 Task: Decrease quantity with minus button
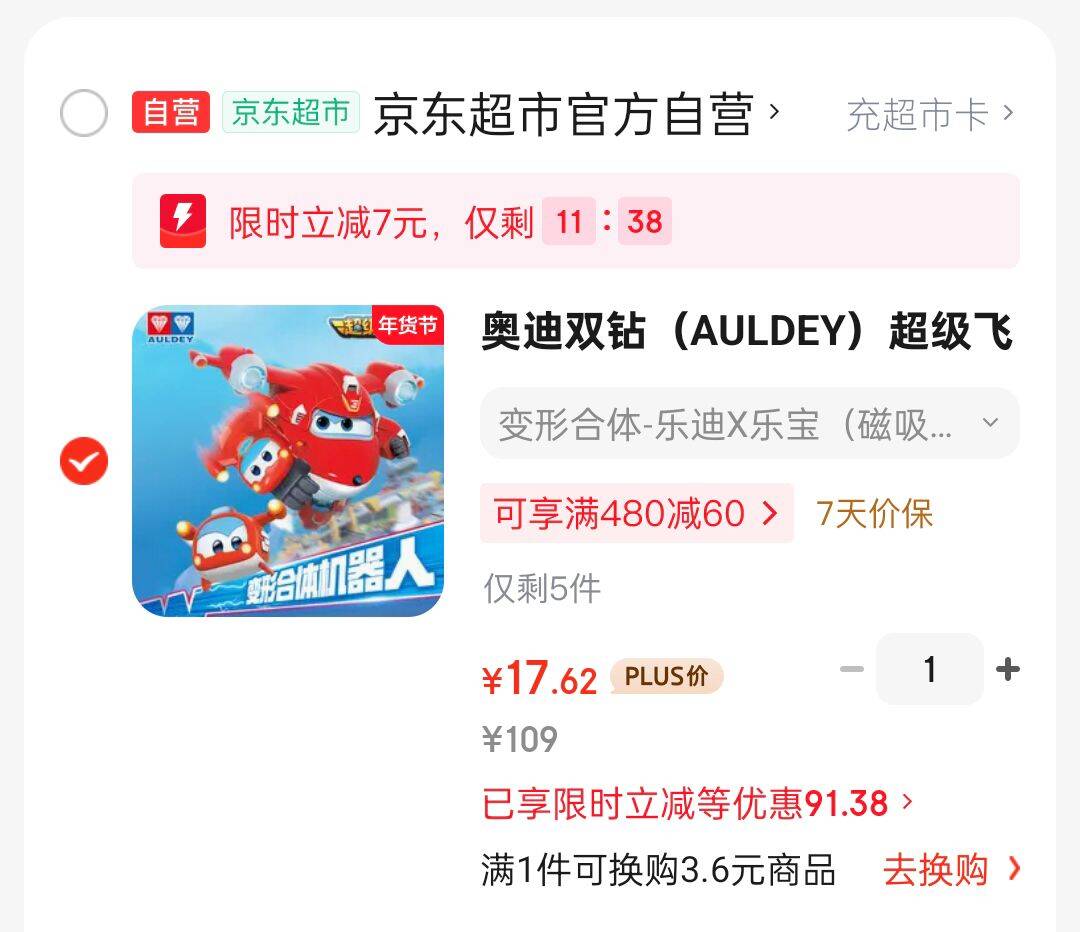(x=852, y=669)
